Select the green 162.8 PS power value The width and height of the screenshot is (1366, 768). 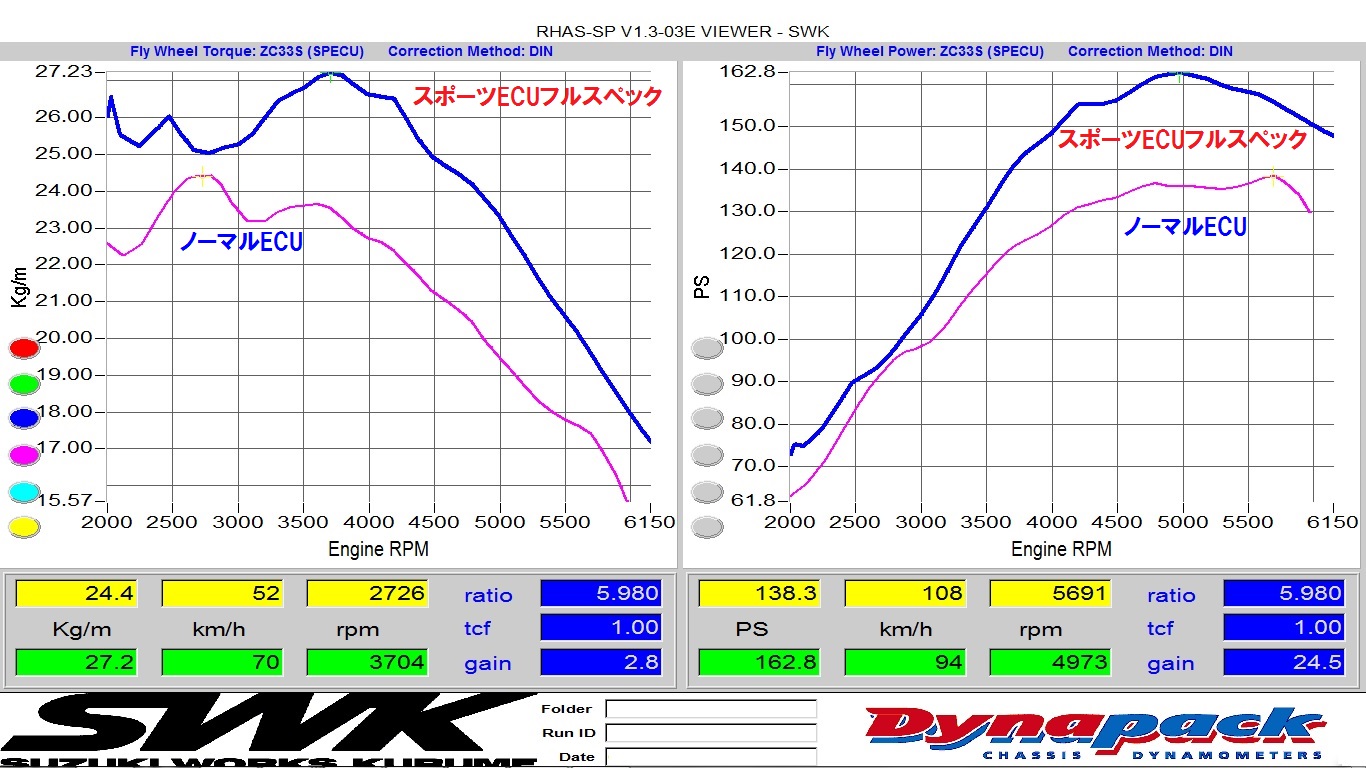click(759, 662)
